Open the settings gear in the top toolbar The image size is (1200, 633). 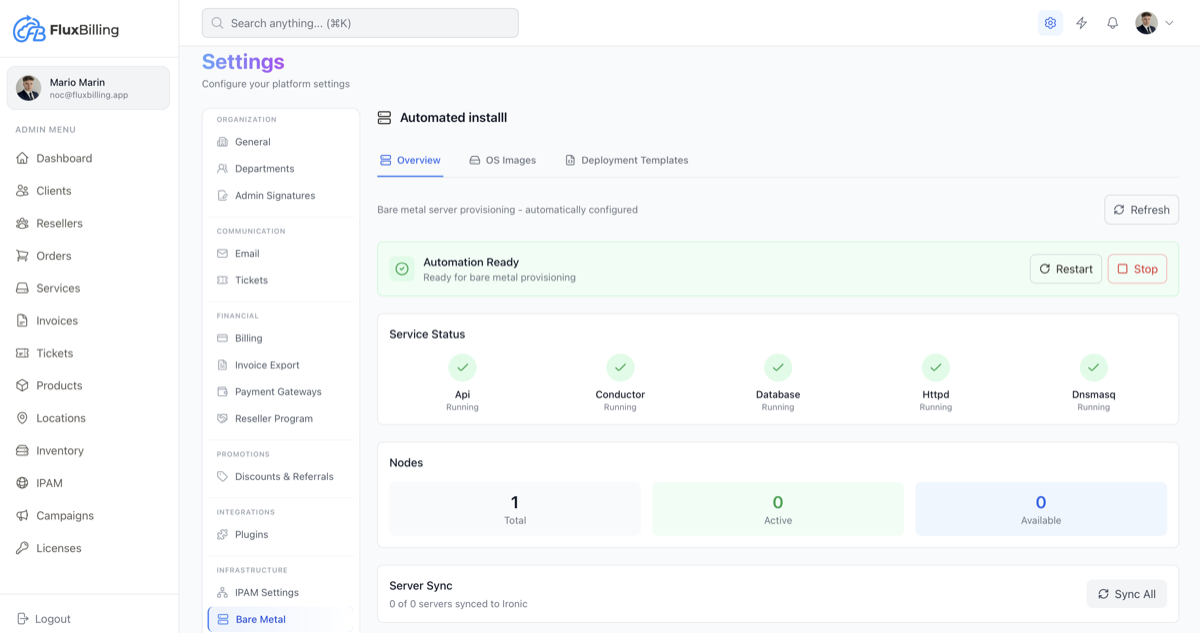(x=1049, y=22)
